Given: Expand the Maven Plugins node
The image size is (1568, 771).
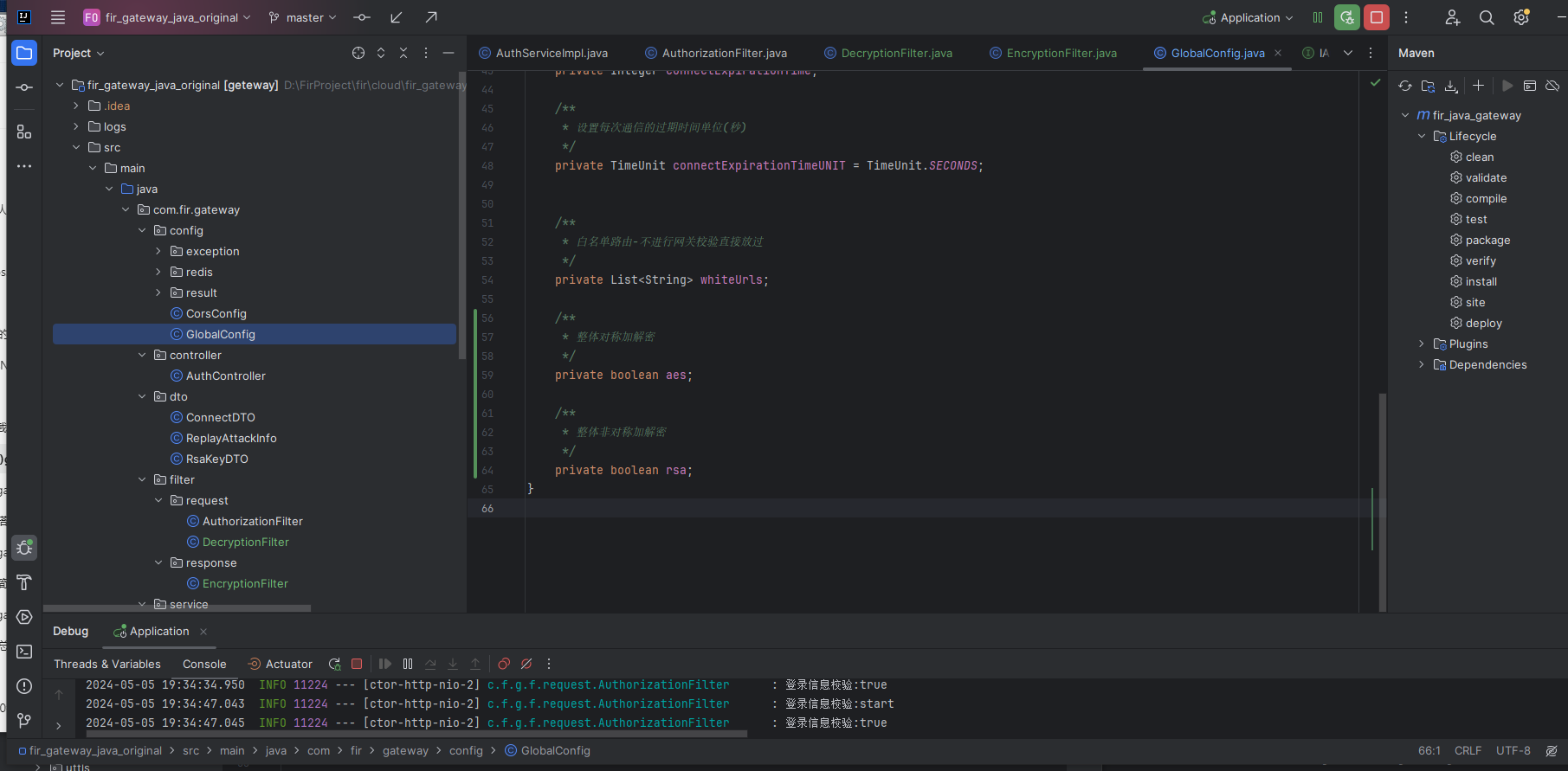Looking at the screenshot, I should [1422, 344].
